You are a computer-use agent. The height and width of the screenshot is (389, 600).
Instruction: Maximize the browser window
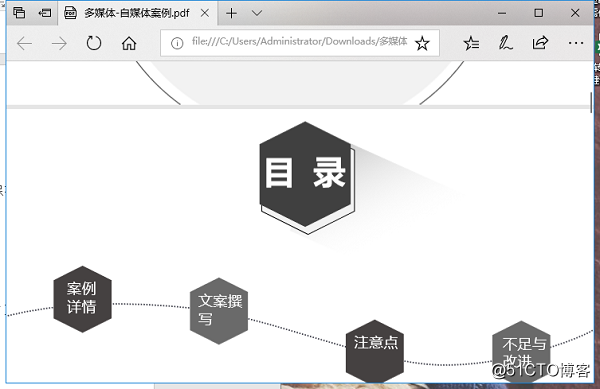point(538,13)
